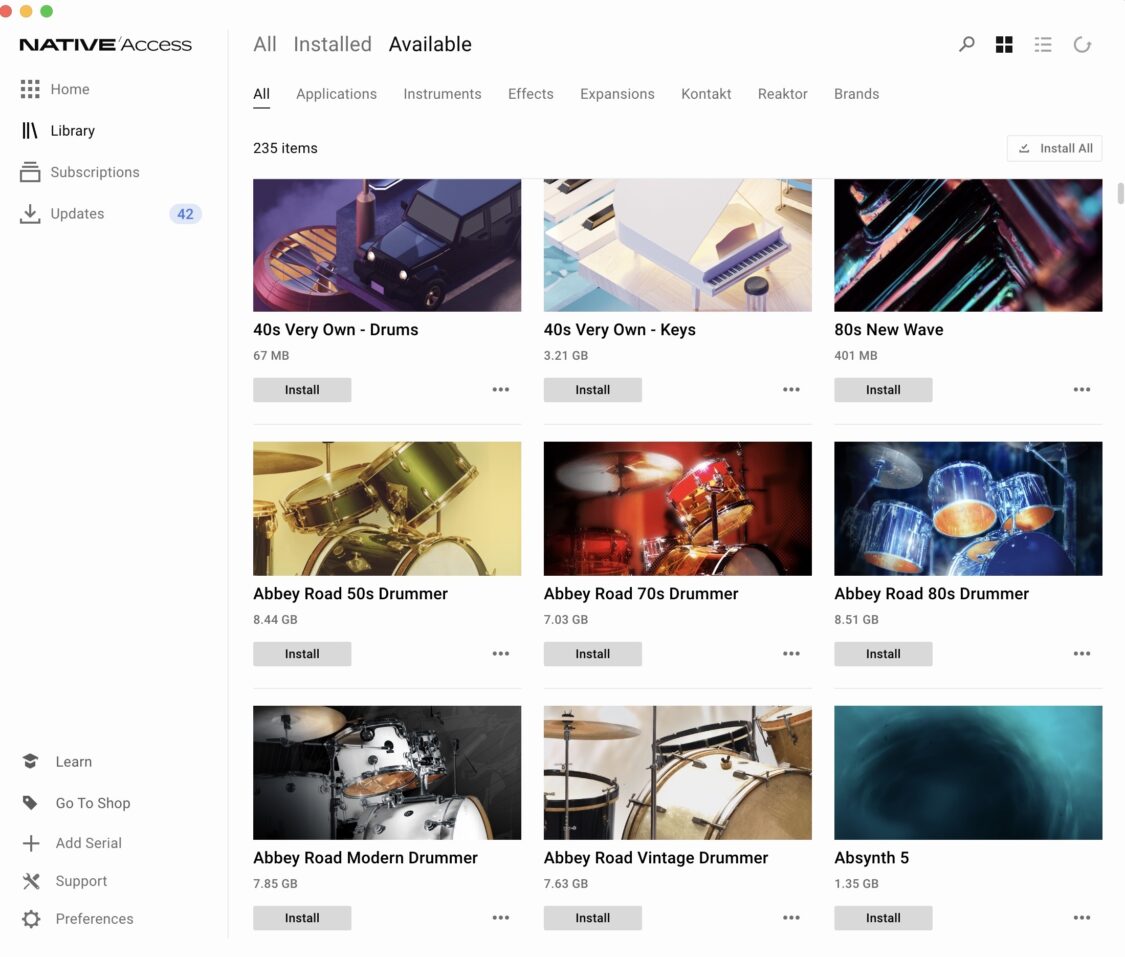Switch to grid view layout

tap(1004, 45)
